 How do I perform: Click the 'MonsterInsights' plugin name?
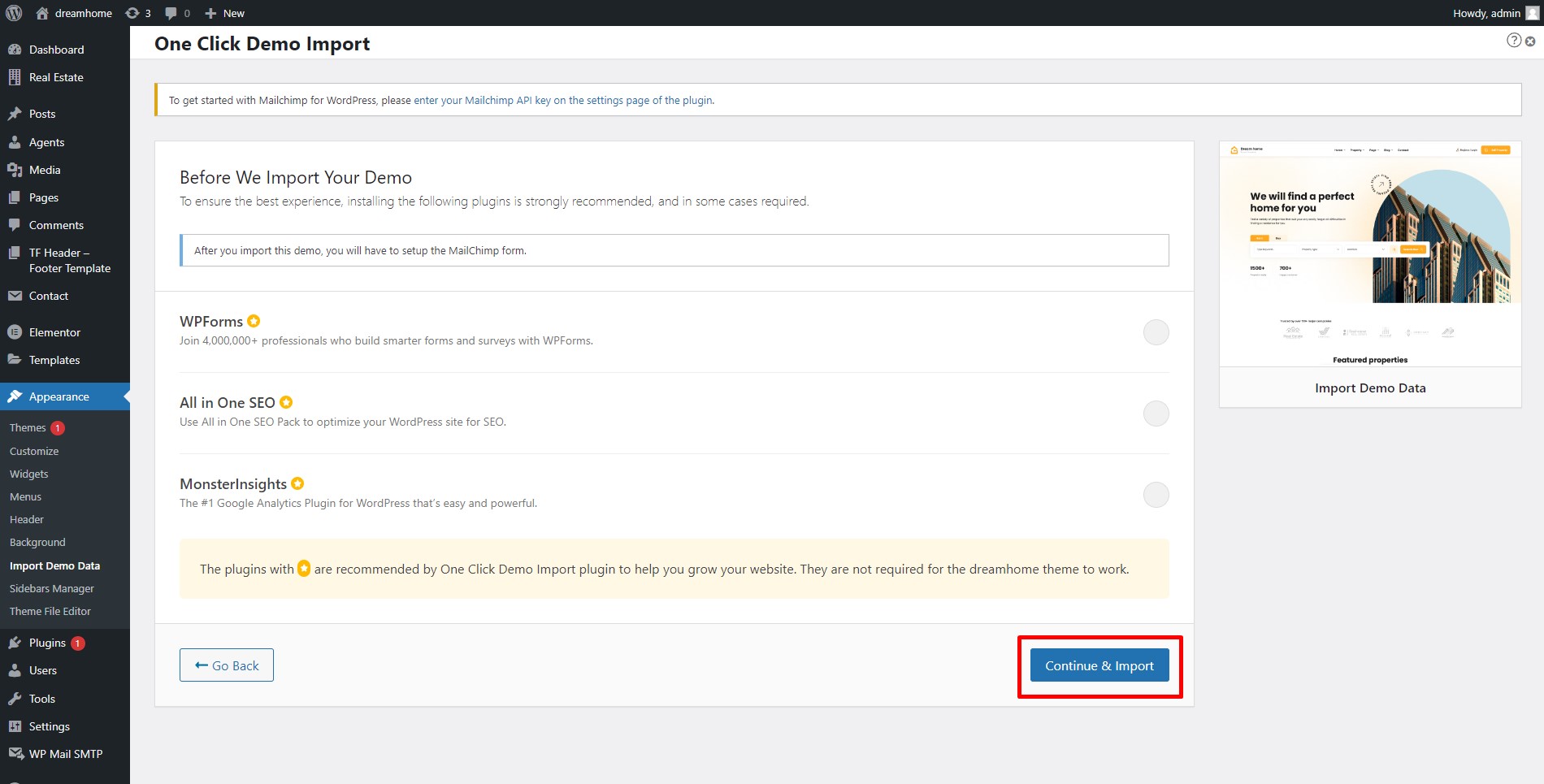click(233, 484)
